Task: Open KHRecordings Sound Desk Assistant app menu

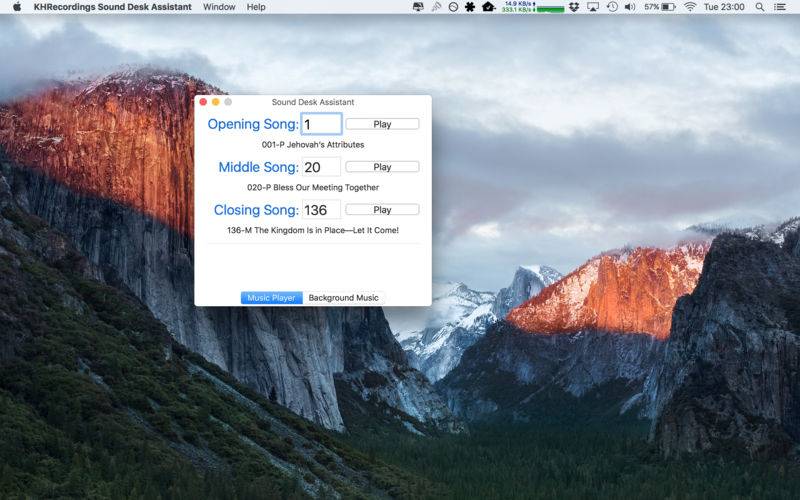Action: tap(112, 7)
